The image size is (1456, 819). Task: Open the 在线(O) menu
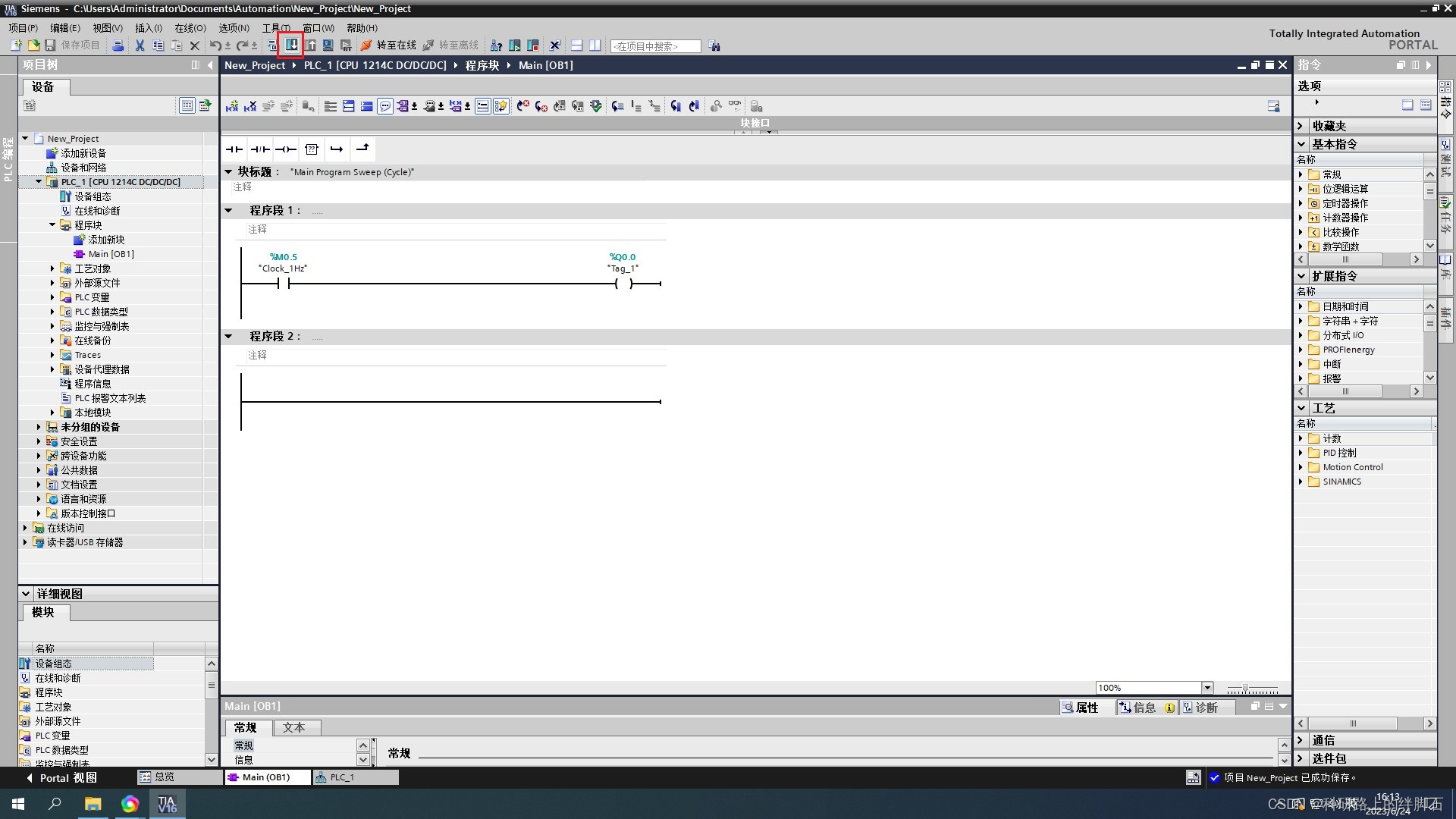click(x=190, y=28)
